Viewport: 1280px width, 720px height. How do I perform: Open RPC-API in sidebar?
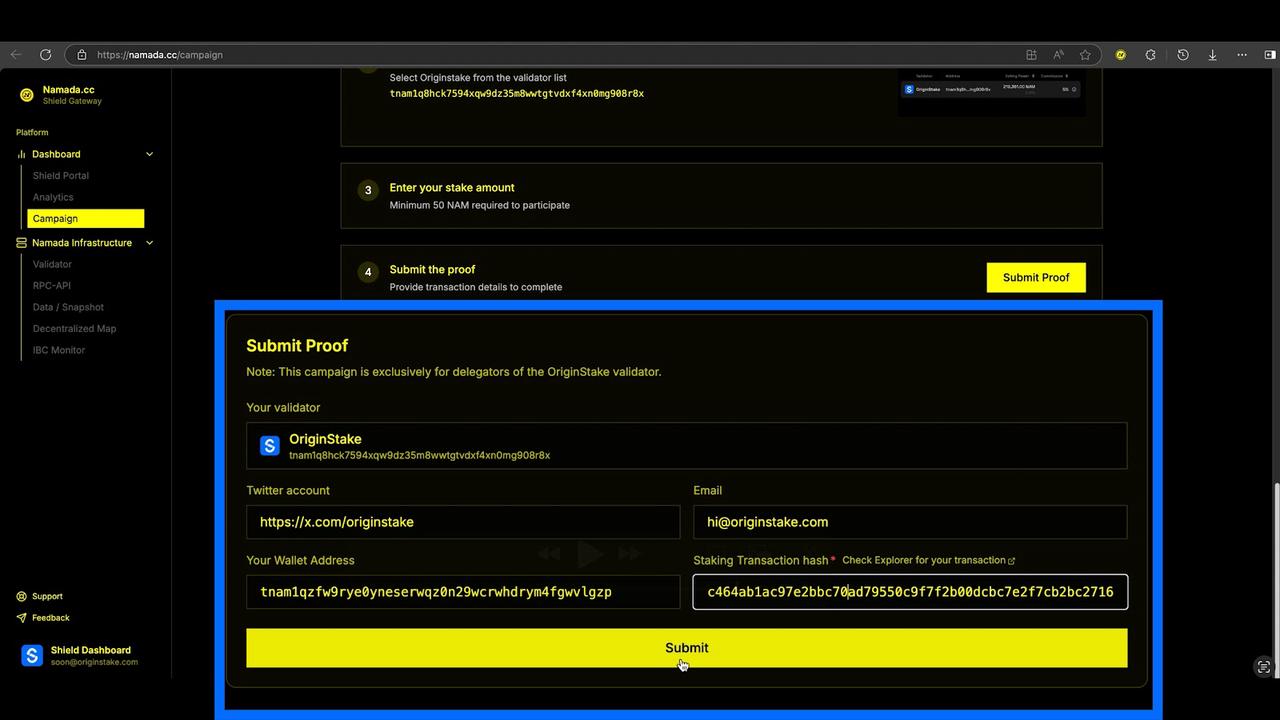[x=52, y=286]
